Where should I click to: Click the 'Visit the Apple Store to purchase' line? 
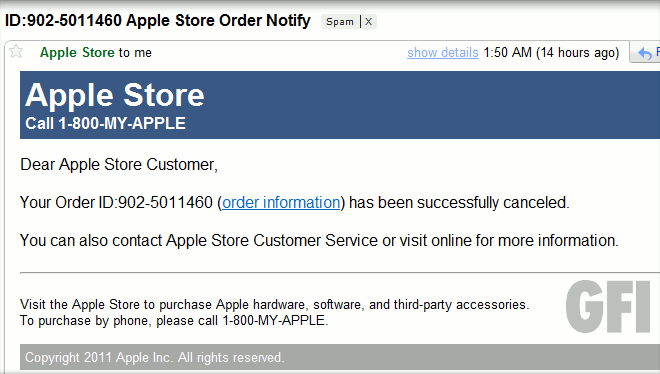pyautogui.click(x=274, y=304)
